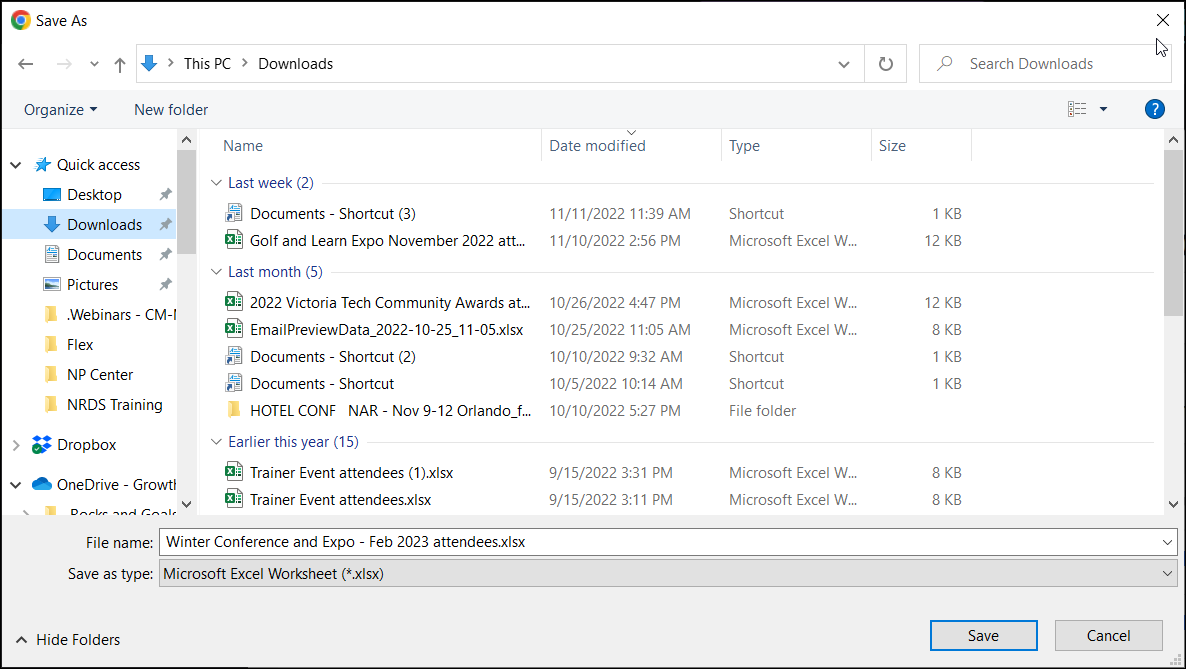This screenshot has height=669, width=1186.
Task: Click New folder in the toolbar
Action: click(171, 110)
